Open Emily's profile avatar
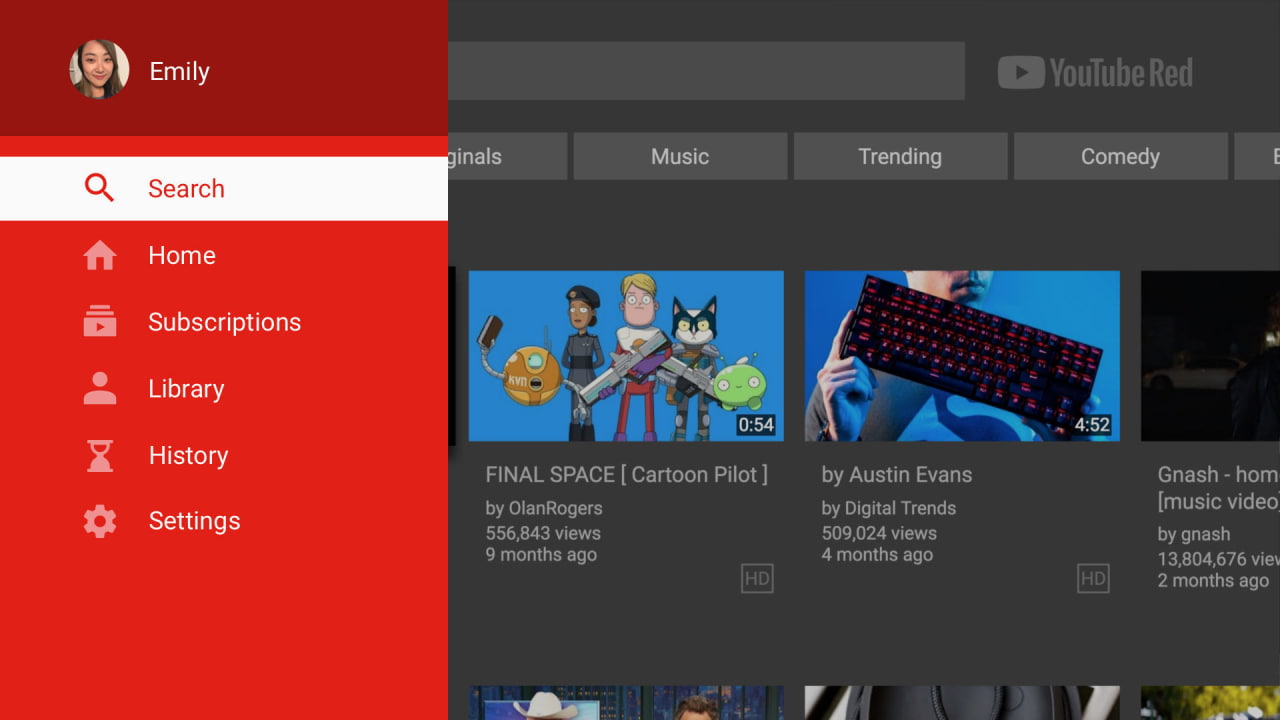 99,70
